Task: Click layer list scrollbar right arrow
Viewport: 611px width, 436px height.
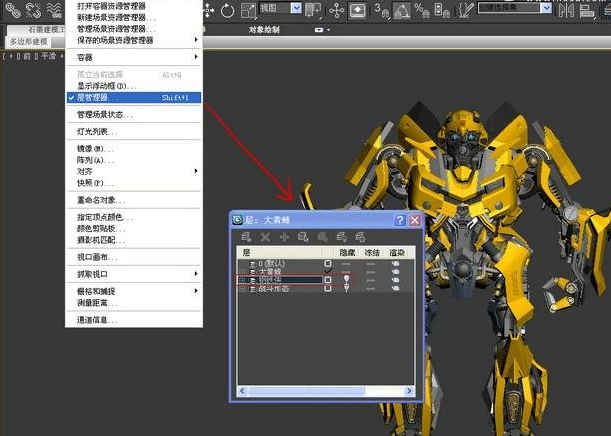Action: pyautogui.click(x=409, y=390)
